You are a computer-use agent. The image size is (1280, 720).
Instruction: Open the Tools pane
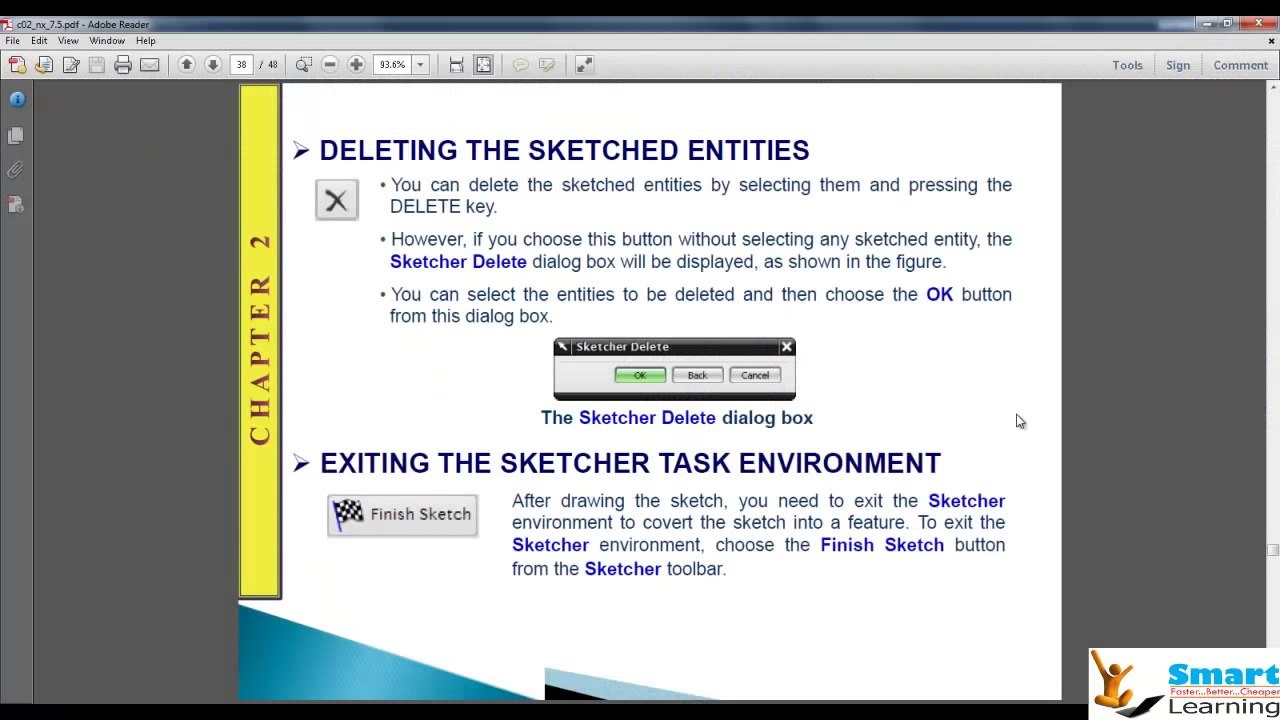(1127, 65)
